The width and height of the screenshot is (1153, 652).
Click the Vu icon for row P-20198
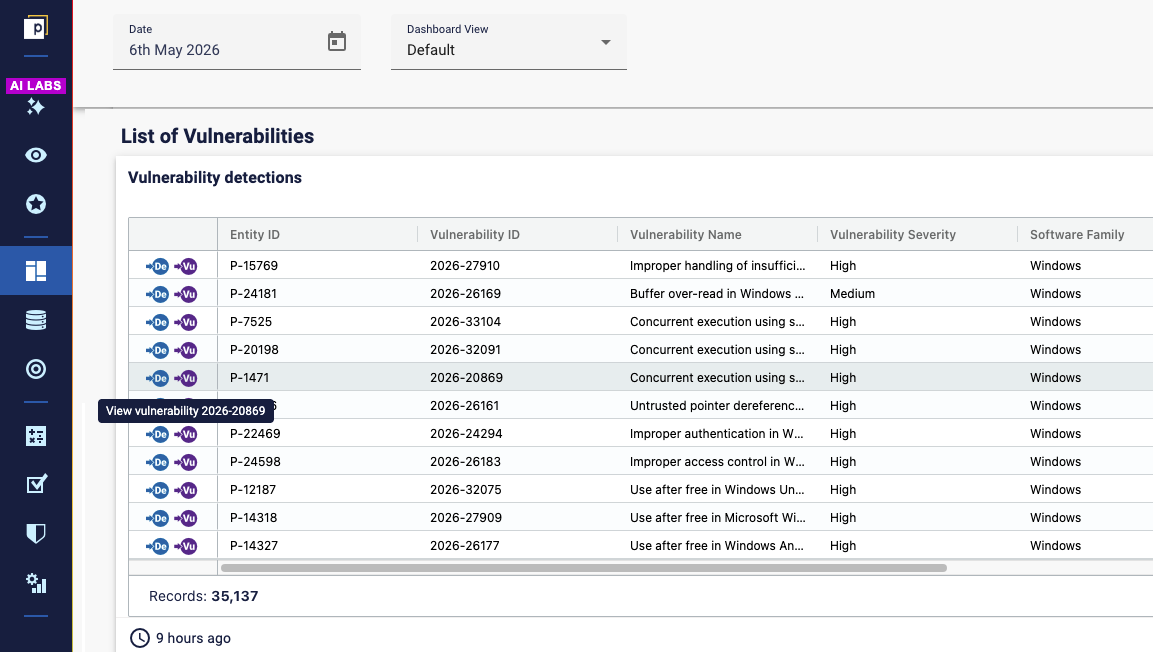[x=186, y=350]
